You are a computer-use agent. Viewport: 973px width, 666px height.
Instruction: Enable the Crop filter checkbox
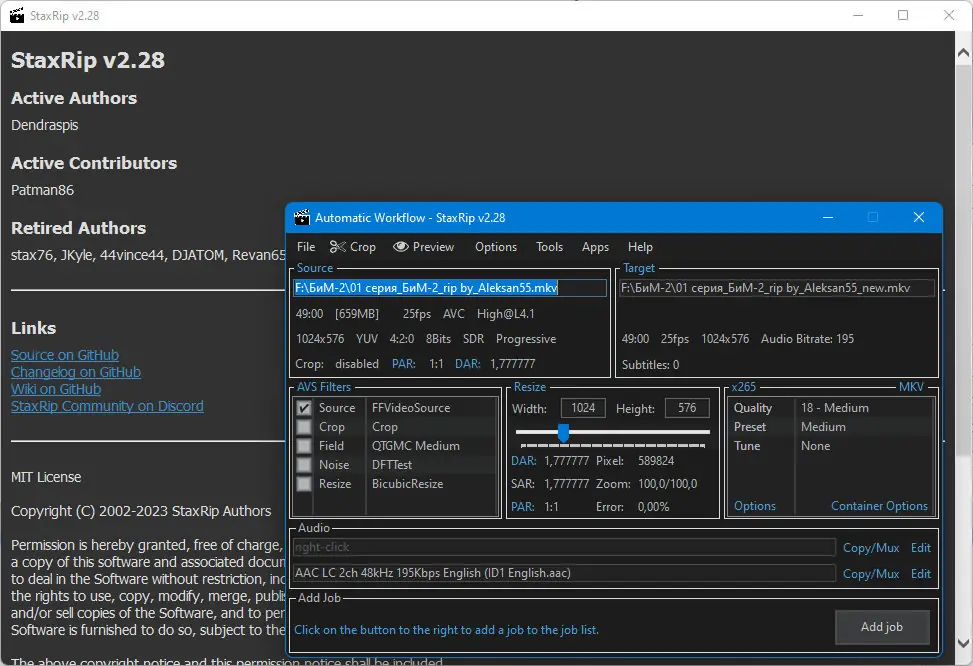pos(304,427)
